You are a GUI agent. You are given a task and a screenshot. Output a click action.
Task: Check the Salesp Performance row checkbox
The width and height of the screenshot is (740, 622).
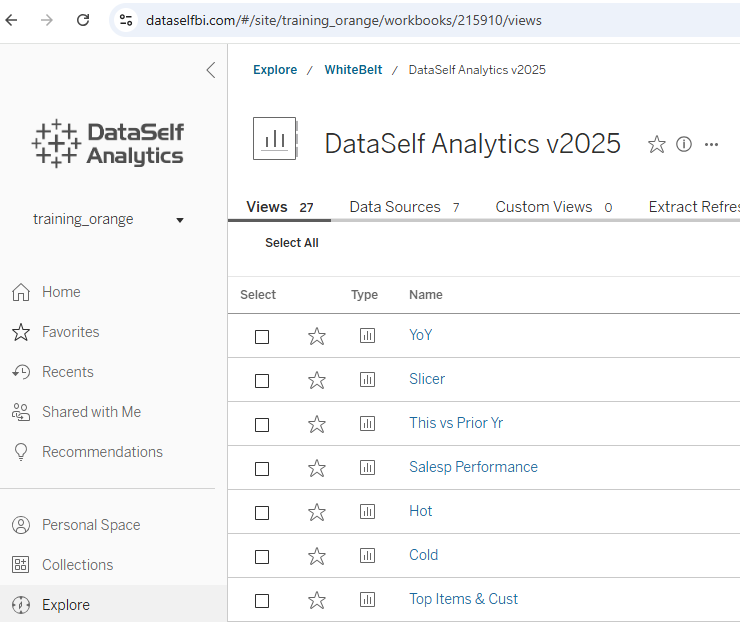point(262,469)
